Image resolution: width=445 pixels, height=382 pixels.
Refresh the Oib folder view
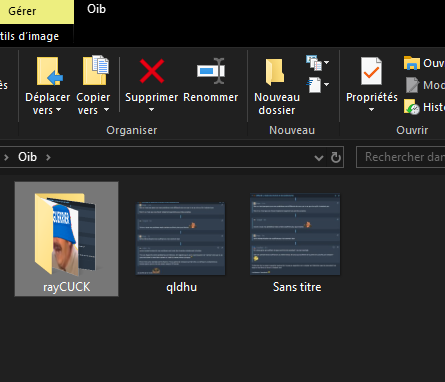[x=336, y=157]
